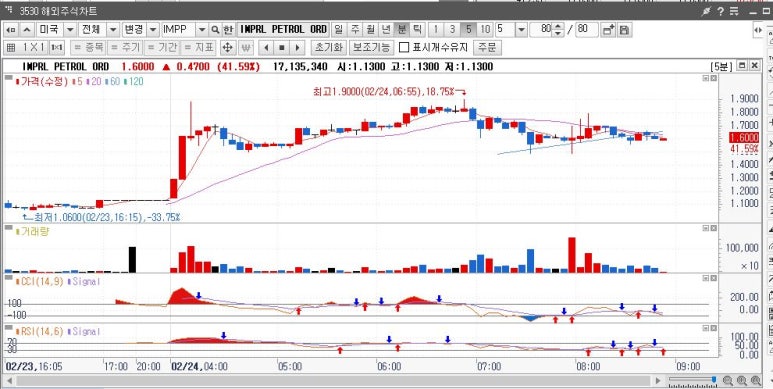Click the small 1x1 layout icon
The height and width of the screenshot is (389, 773).
click(57, 48)
